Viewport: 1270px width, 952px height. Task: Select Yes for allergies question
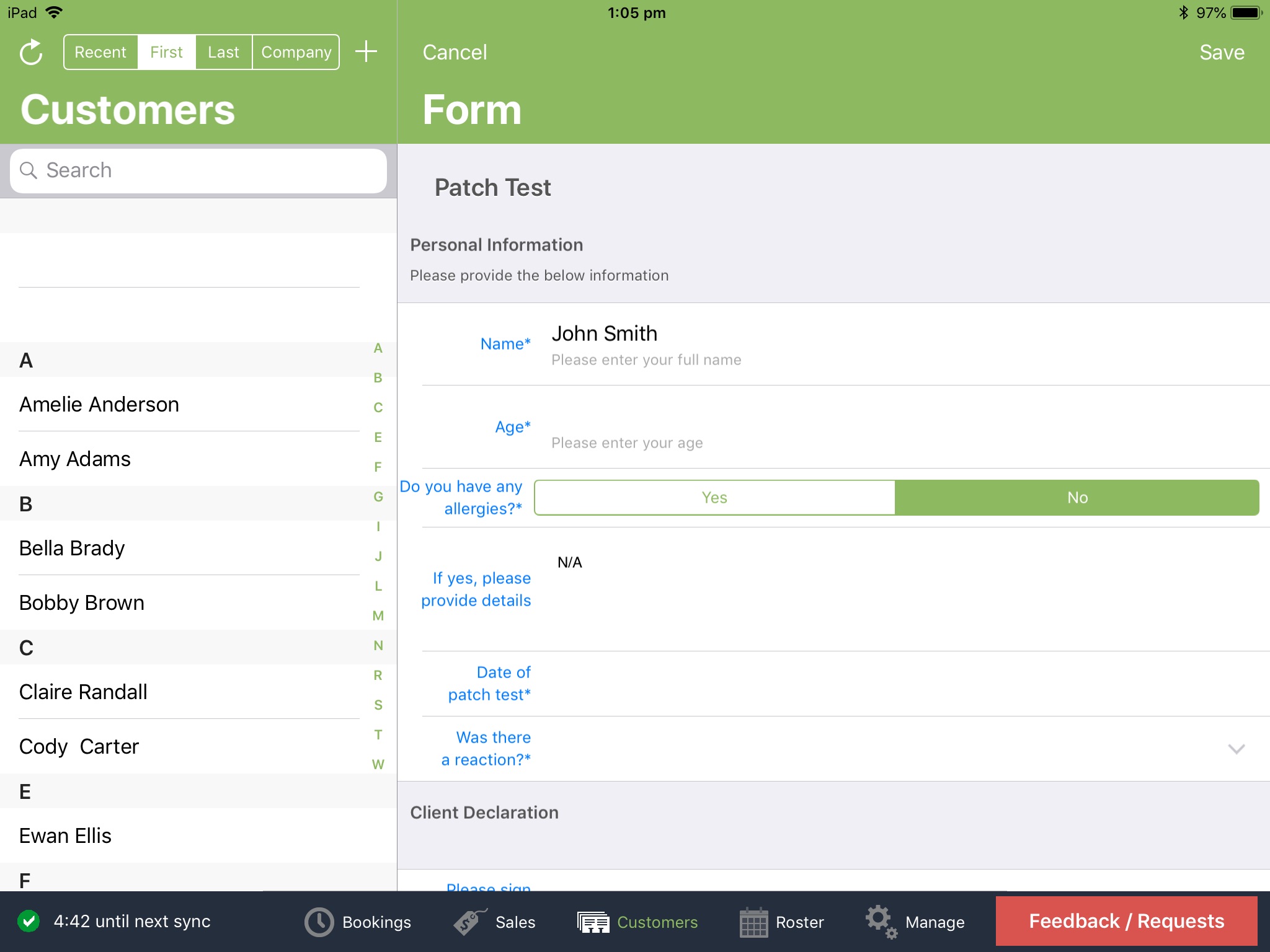pyautogui.click(x=714, y=497)
